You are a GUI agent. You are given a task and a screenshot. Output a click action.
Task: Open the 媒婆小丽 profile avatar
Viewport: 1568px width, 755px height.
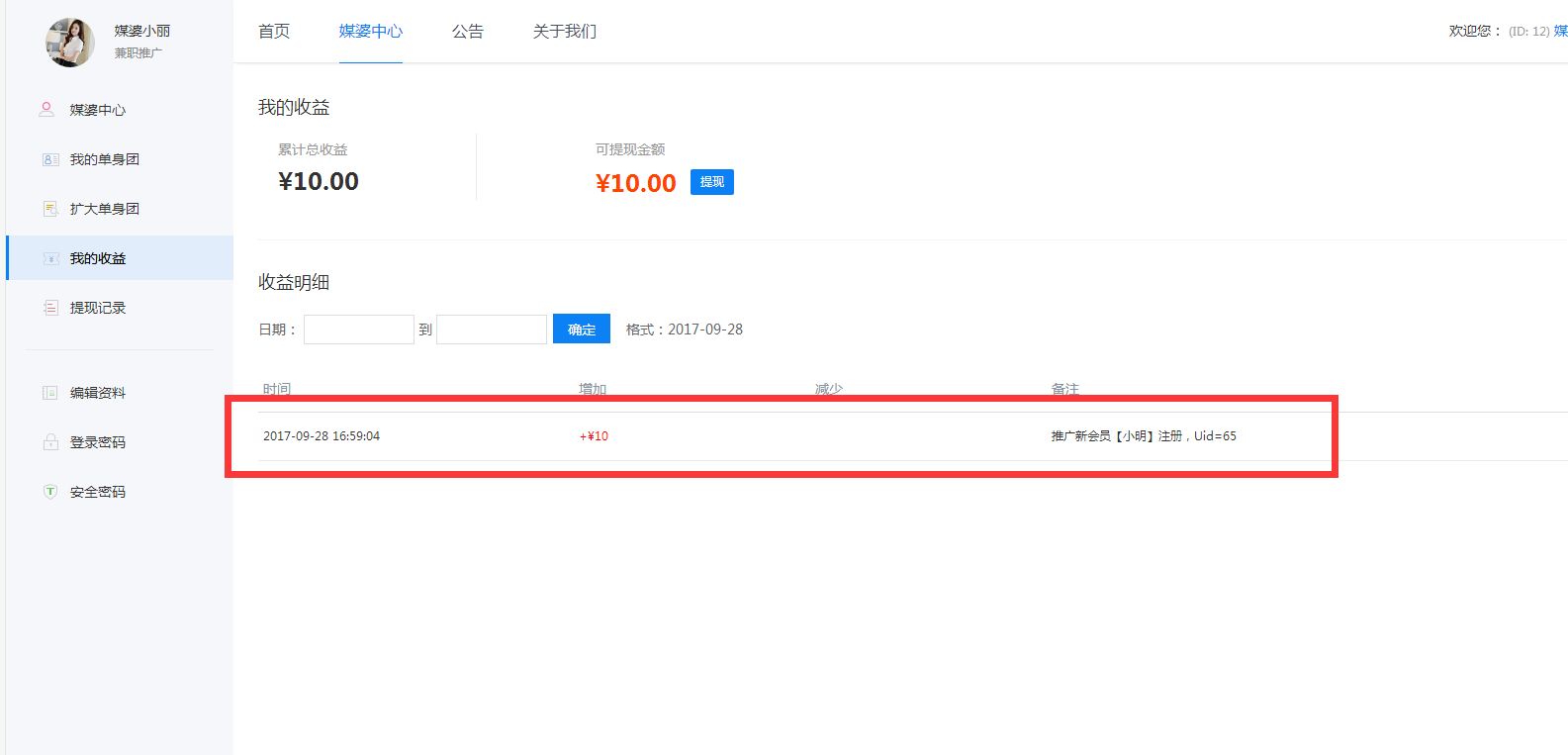(69, 42)
